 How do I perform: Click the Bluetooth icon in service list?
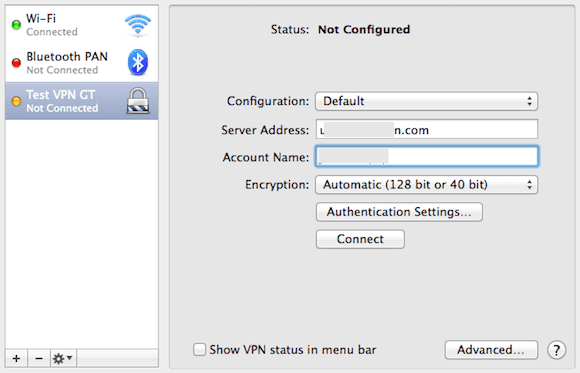(x=138, y=62)
